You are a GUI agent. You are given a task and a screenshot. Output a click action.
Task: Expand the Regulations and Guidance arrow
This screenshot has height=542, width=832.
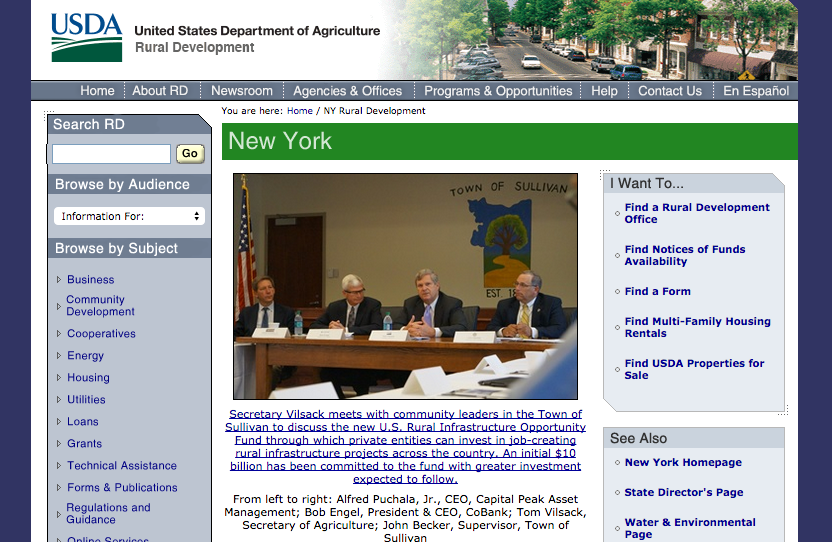tap(59, 514)
